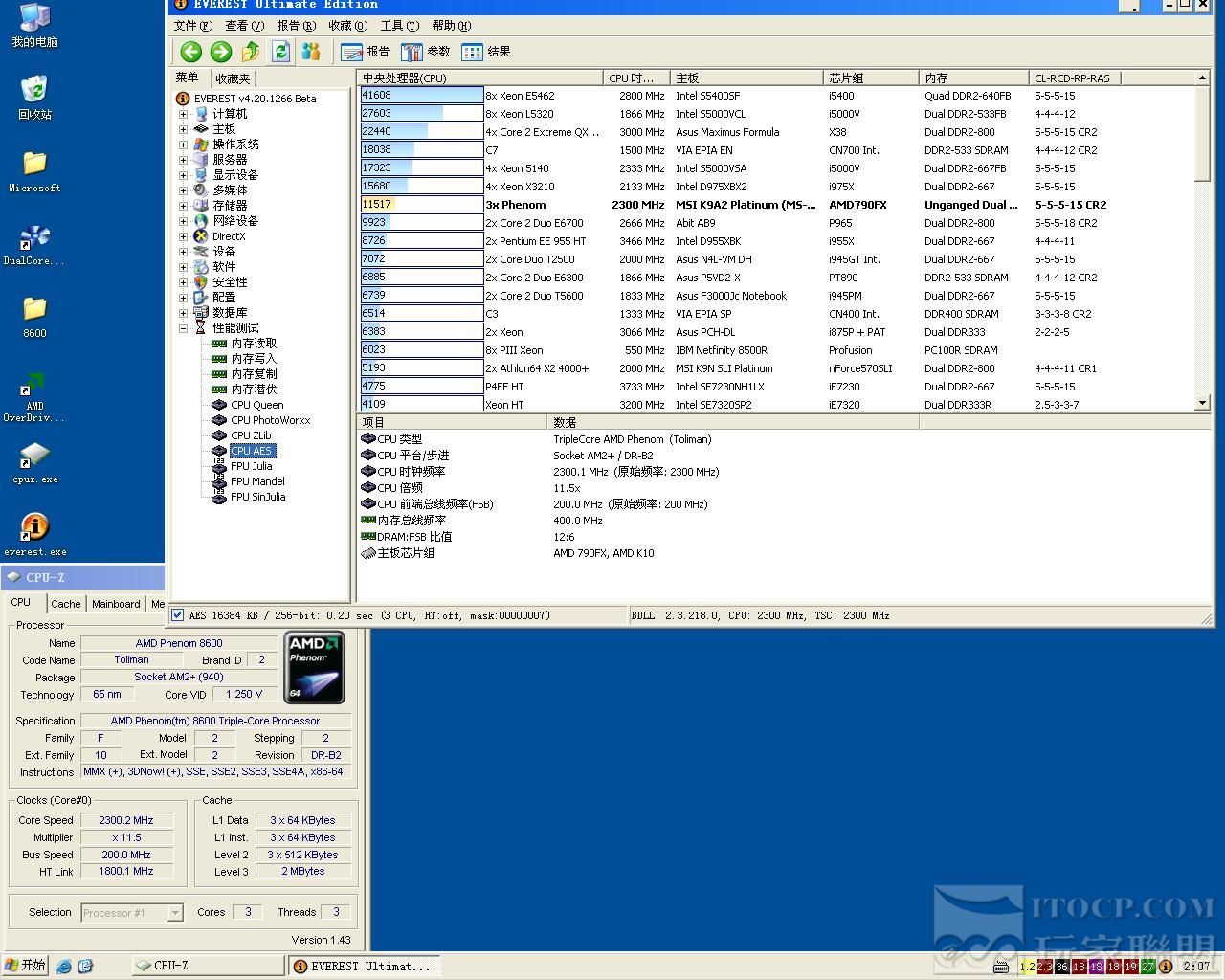Open the CPU-Z processor Selection dropdown
The image size is (1225, 980).
point(175,913)
